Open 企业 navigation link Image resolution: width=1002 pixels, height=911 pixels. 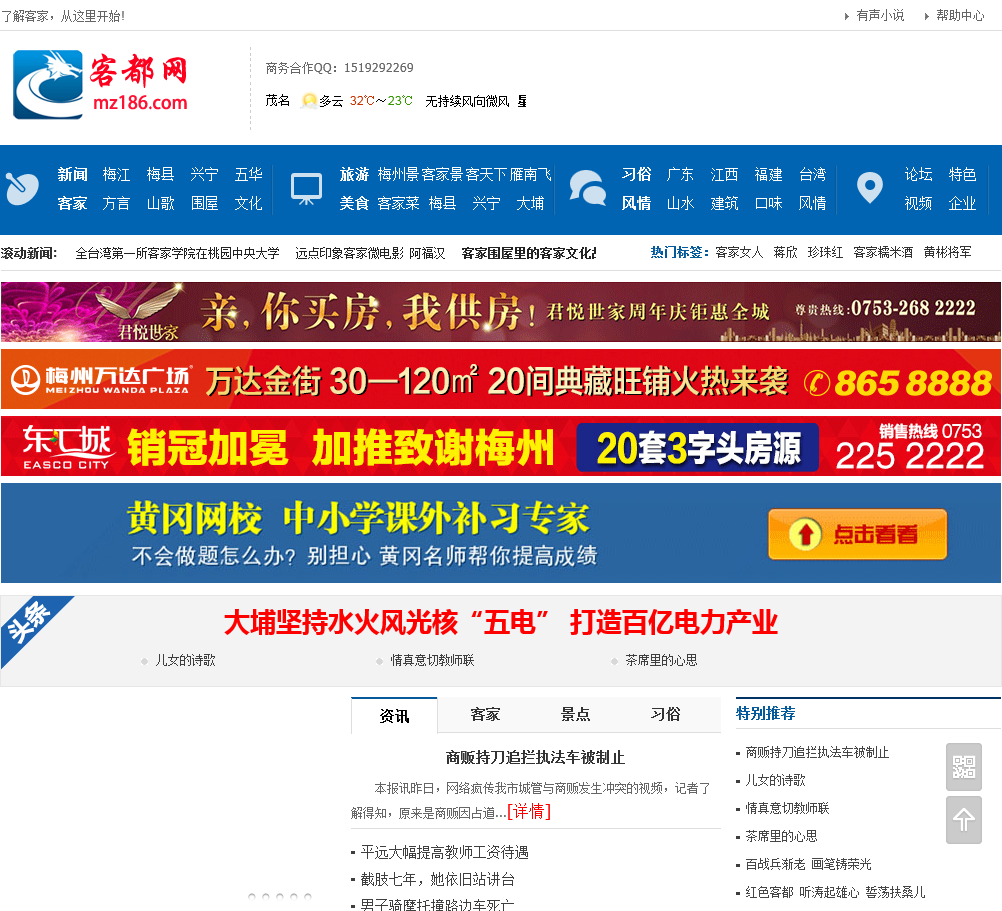962,203
